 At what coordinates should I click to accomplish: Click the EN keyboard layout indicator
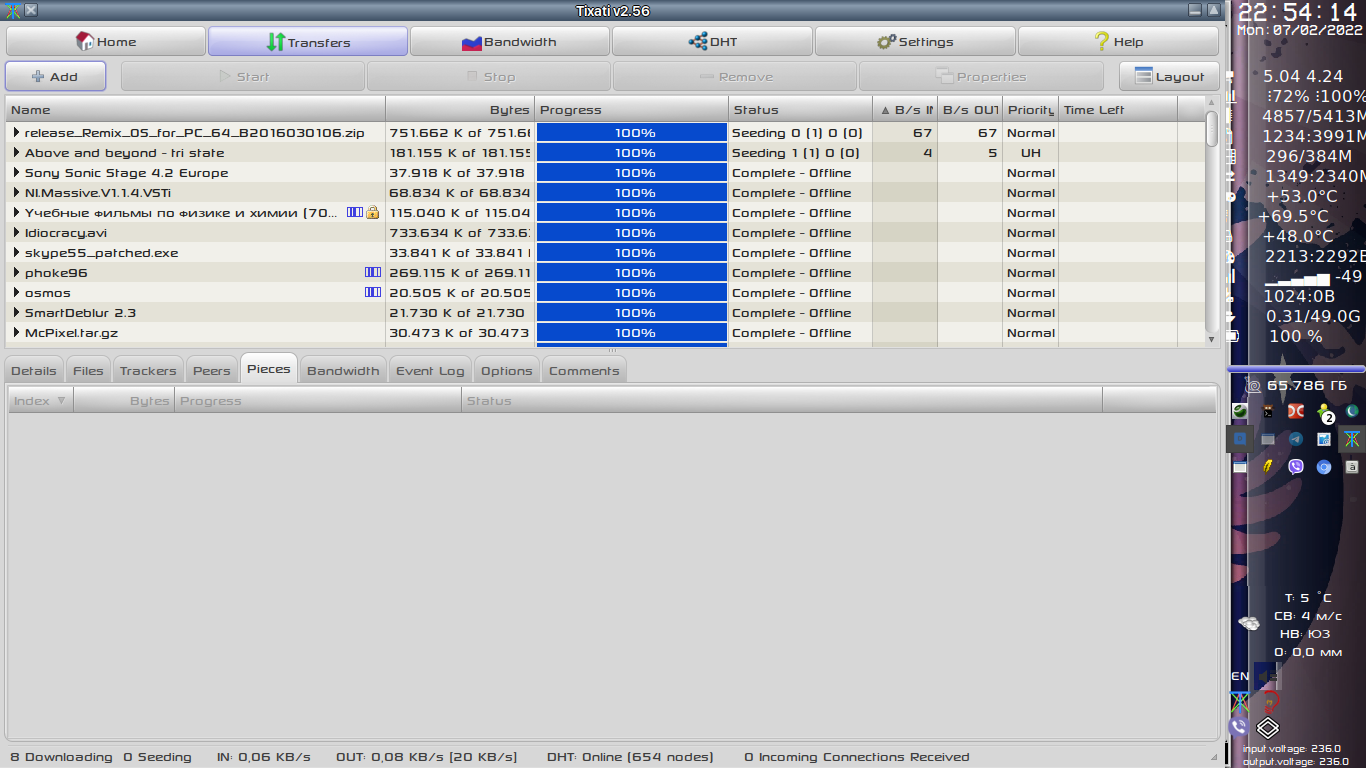1240,676
